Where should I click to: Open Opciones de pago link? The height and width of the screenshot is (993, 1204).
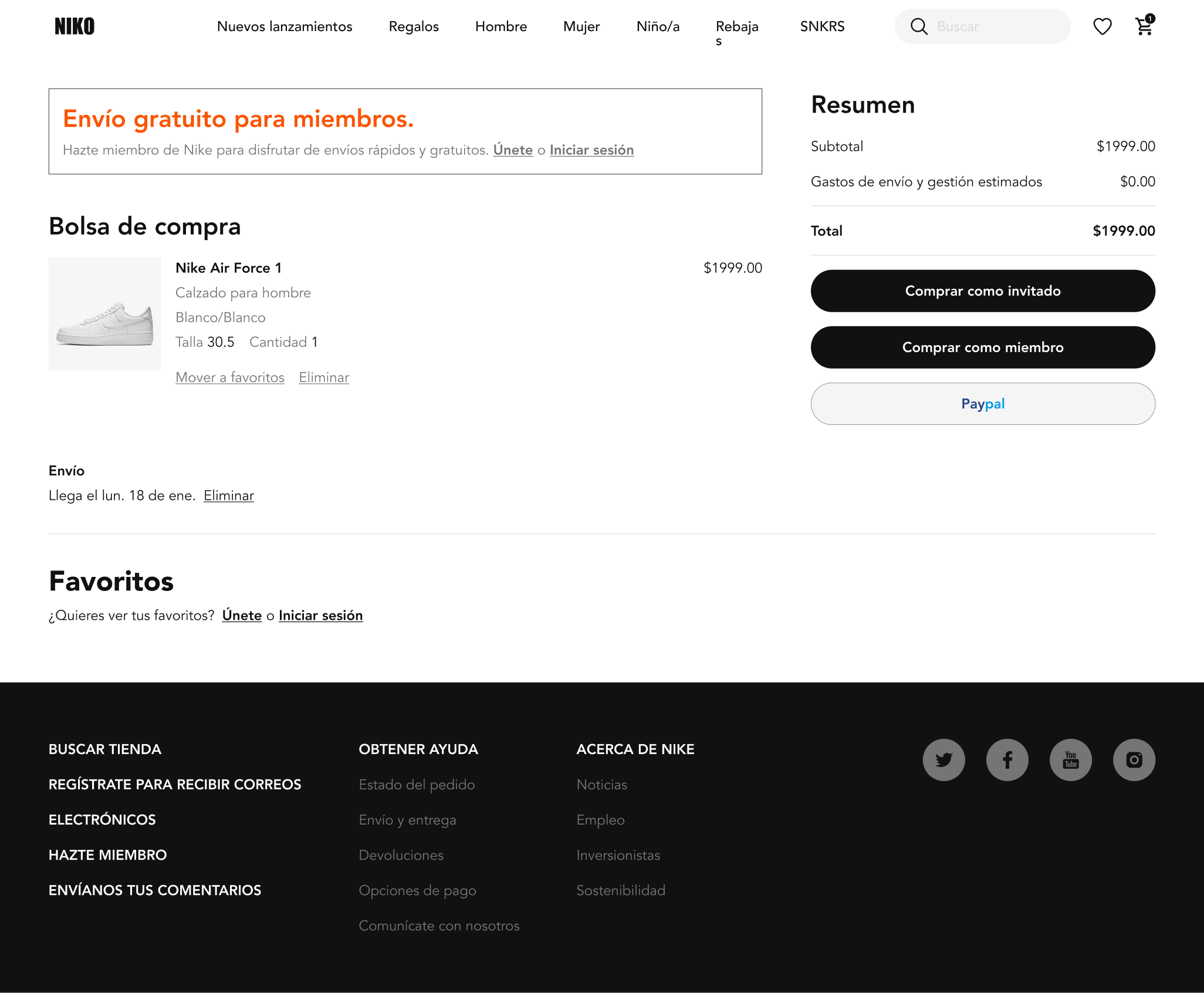[417, 890]
